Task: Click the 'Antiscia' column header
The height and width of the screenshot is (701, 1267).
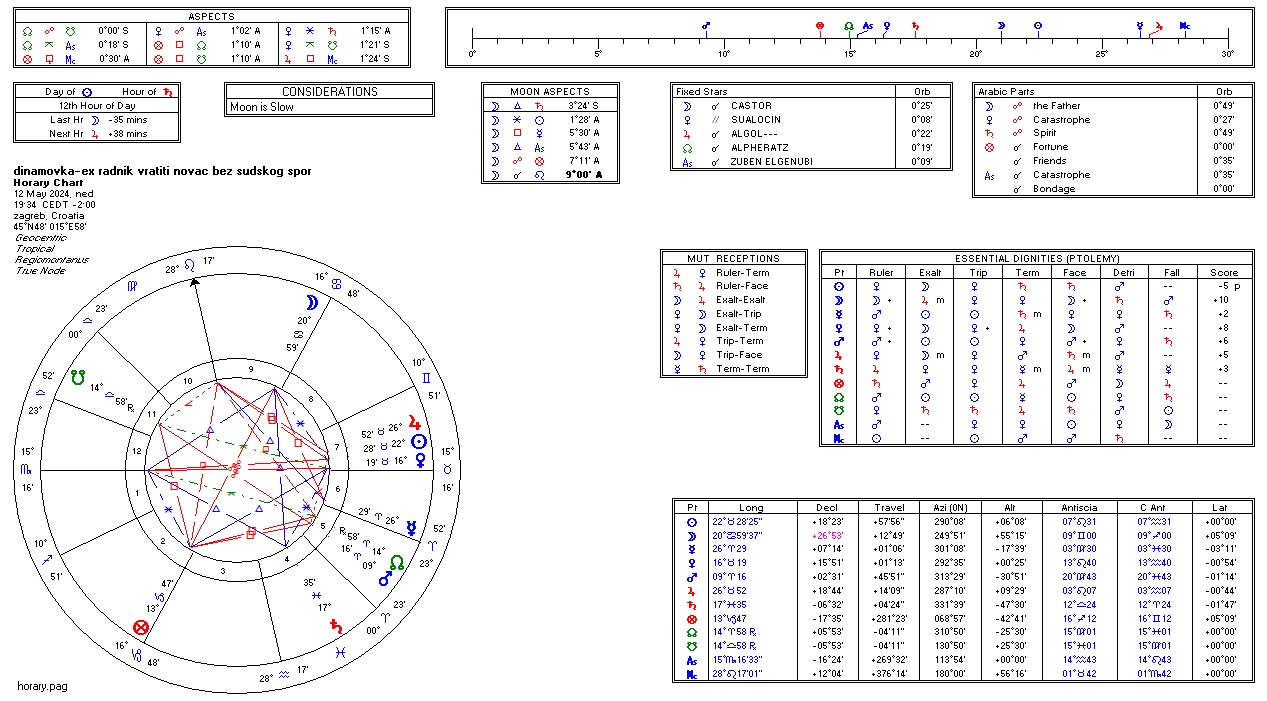Action: coord(1080,508)
